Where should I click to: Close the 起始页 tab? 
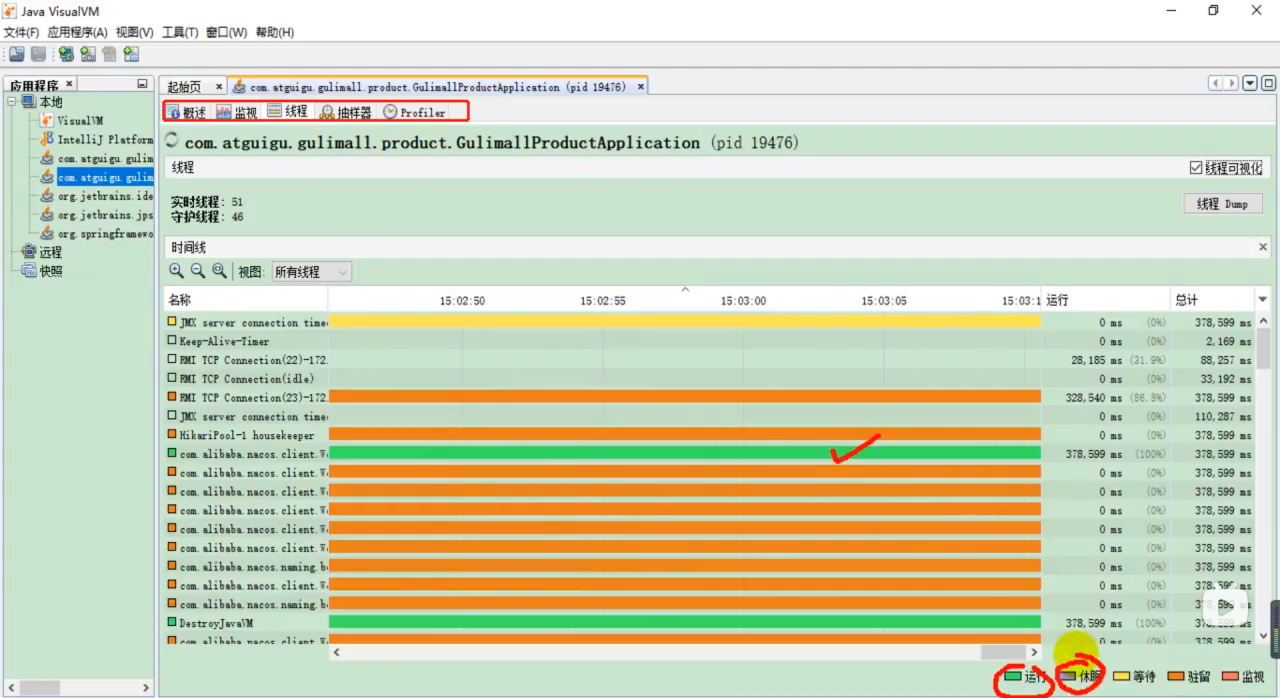[219, 87]
